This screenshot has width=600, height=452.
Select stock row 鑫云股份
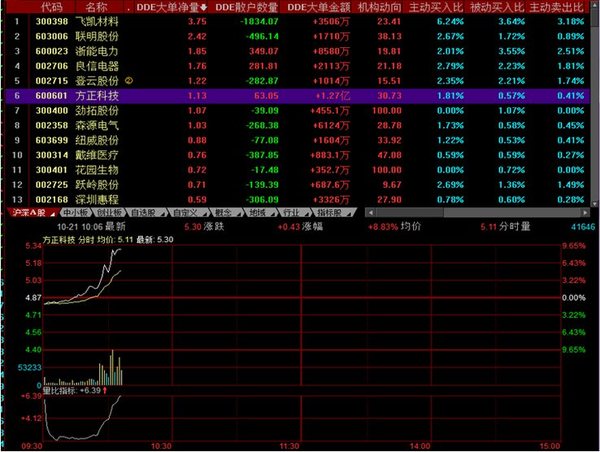pyautogui.click(x=298, y=81)
